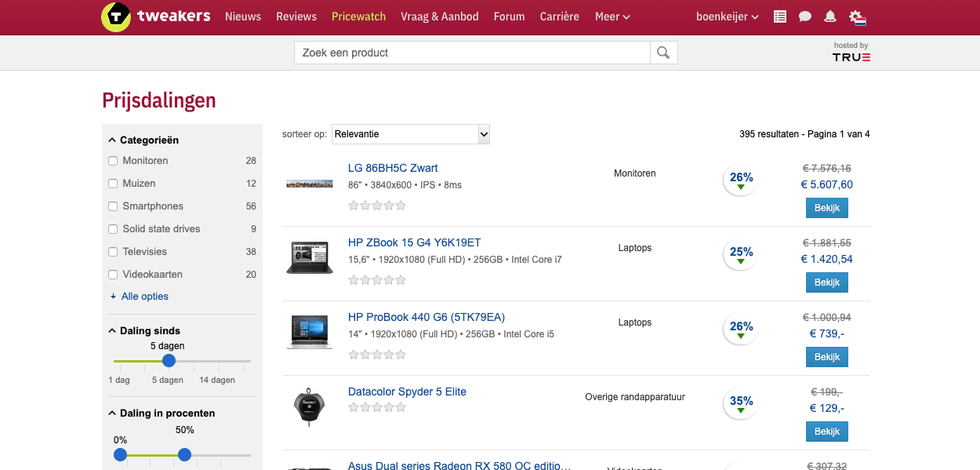Tick the Videokaarten category checkbox

pos(113,274)
